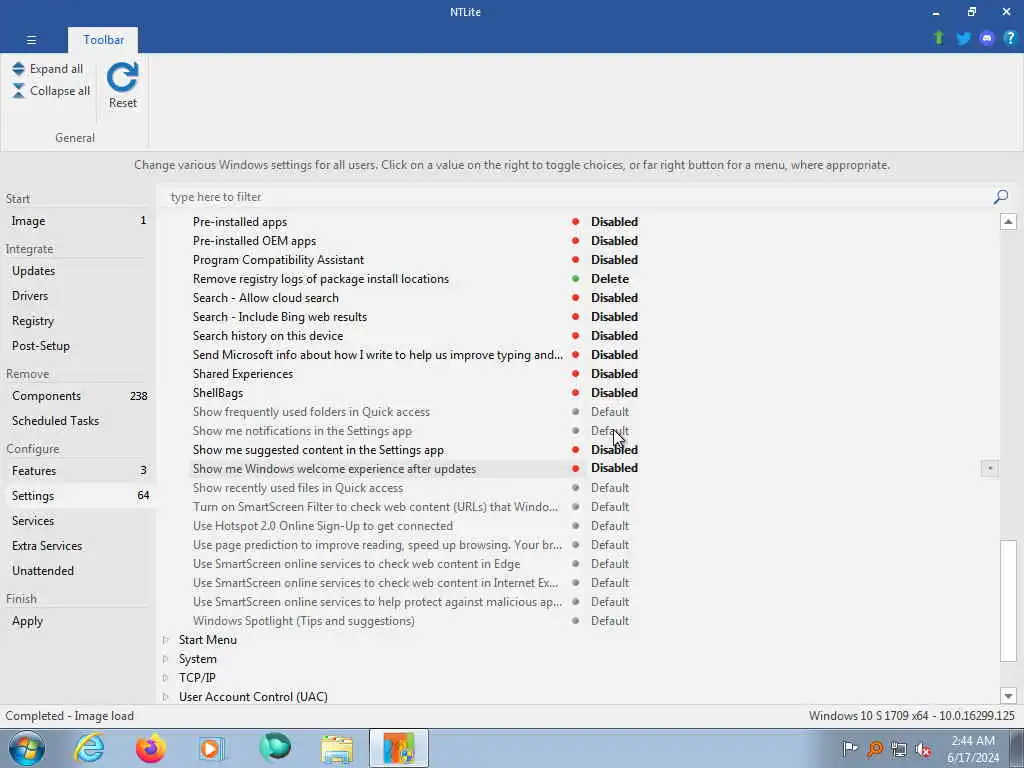Click the scroll down arrow of the settings list

click(x=1008, y=696)
